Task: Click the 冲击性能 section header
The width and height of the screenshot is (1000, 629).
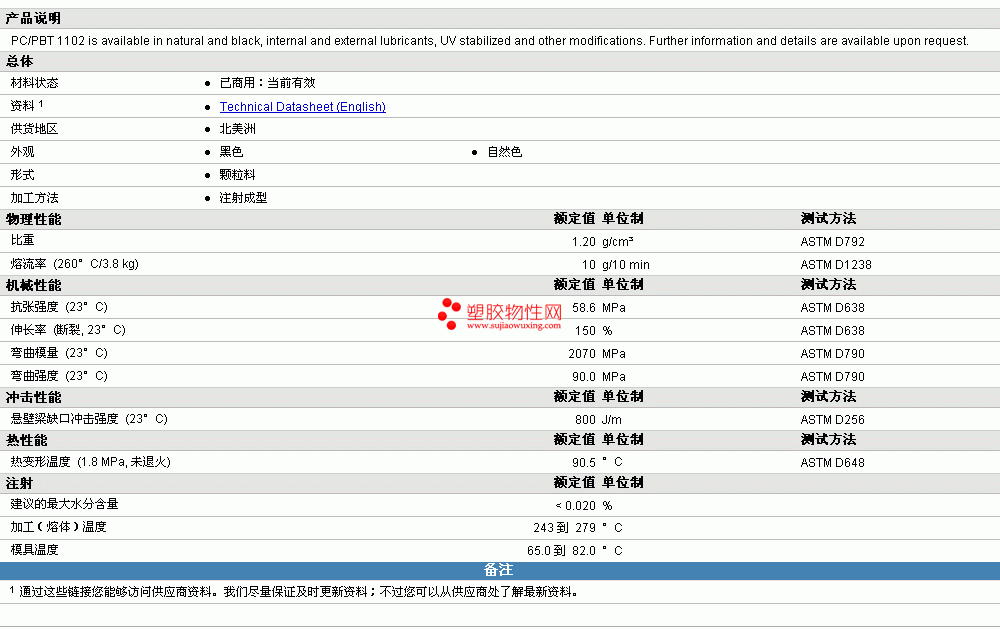Action: 33,397
